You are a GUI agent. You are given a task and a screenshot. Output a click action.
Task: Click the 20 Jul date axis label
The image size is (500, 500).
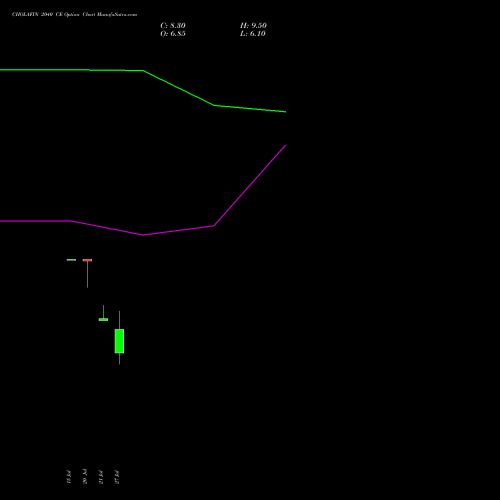tap(85, 476)
